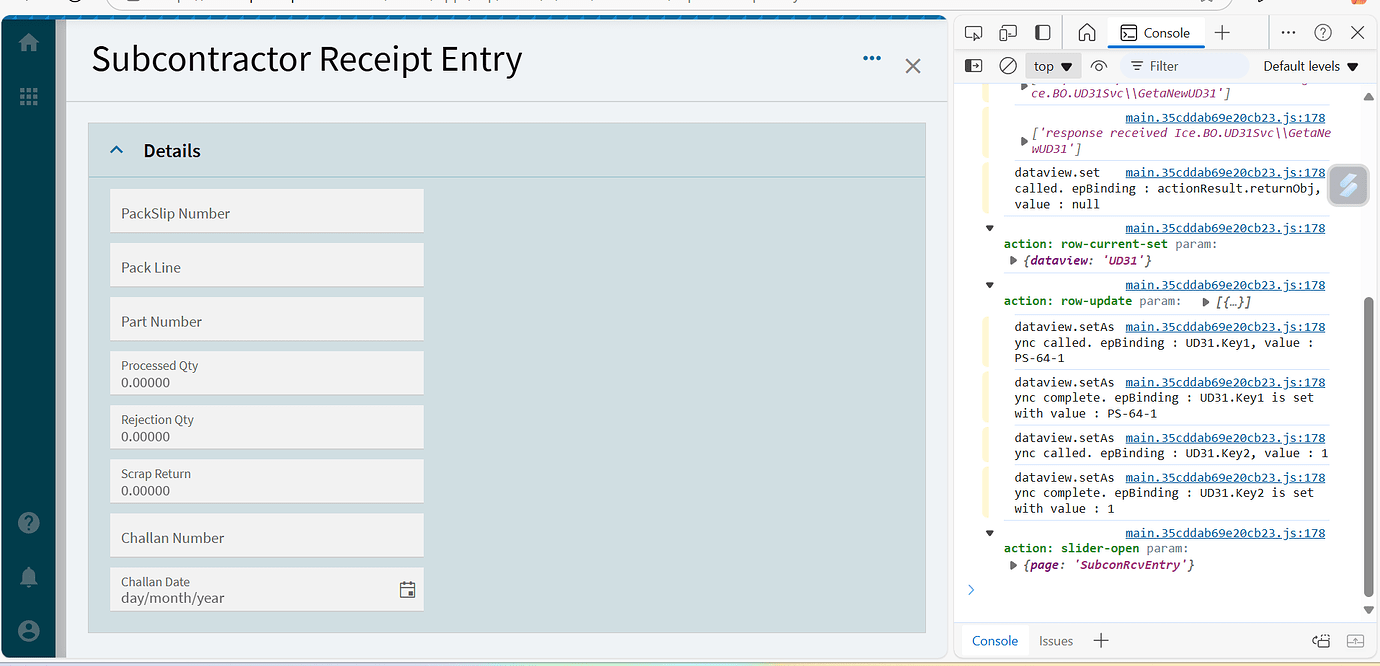Collapse the Details section
The image size is (1380, 666).
pyautogui.click(x=117, y=149)
